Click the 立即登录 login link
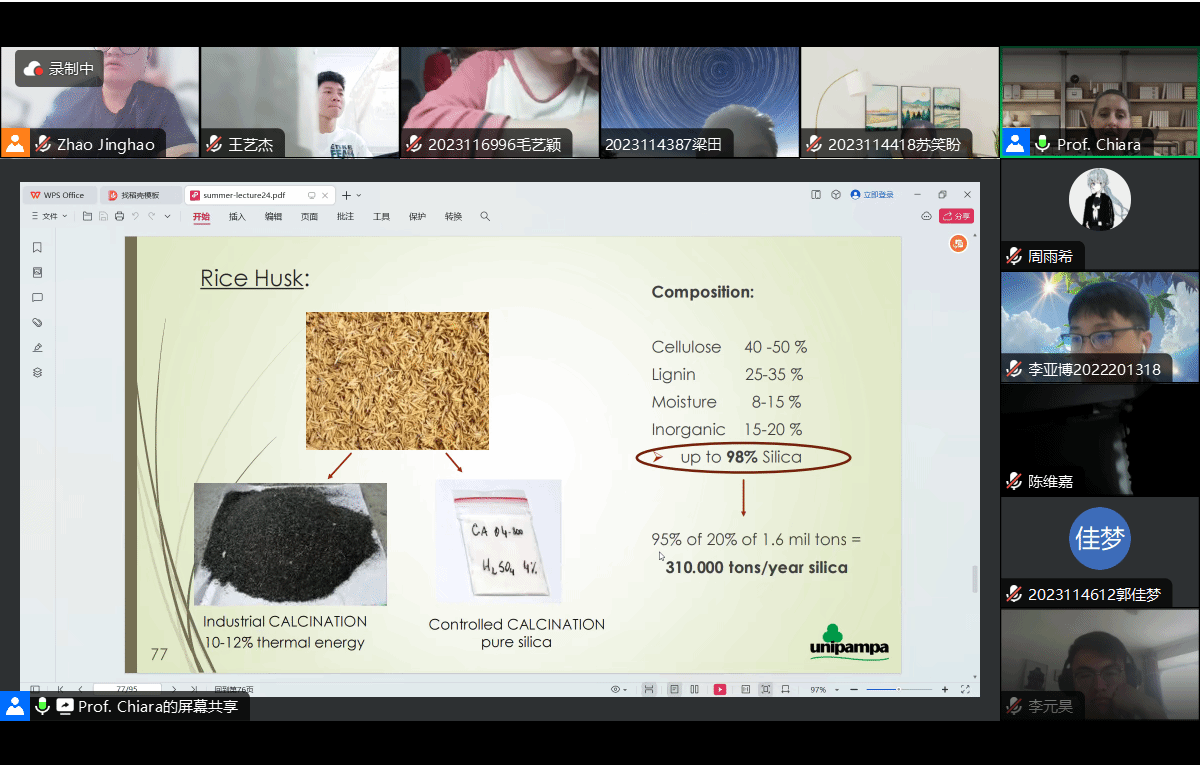 click(872, 195)
